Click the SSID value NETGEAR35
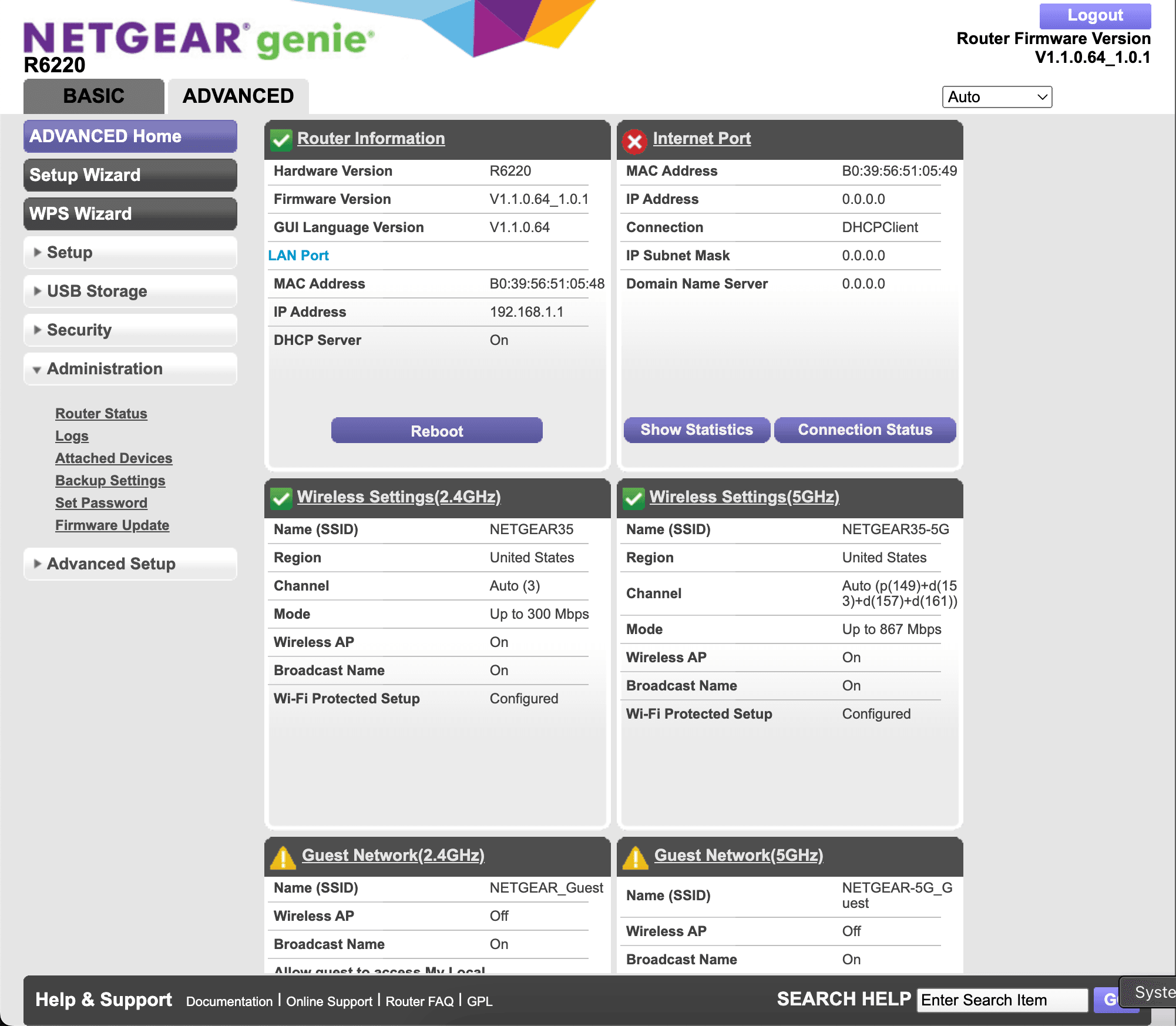 tap(532, 529)
